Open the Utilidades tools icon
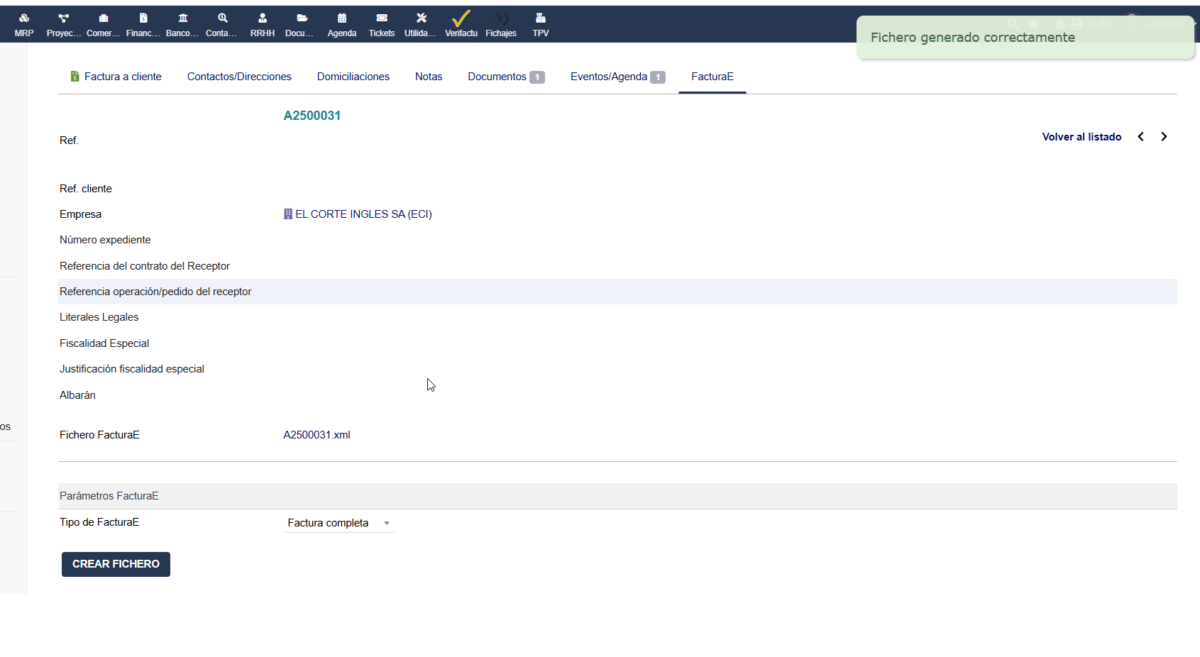Viewport: 1200px width, 657px height. pyautogui.click(x=421, y=24)
